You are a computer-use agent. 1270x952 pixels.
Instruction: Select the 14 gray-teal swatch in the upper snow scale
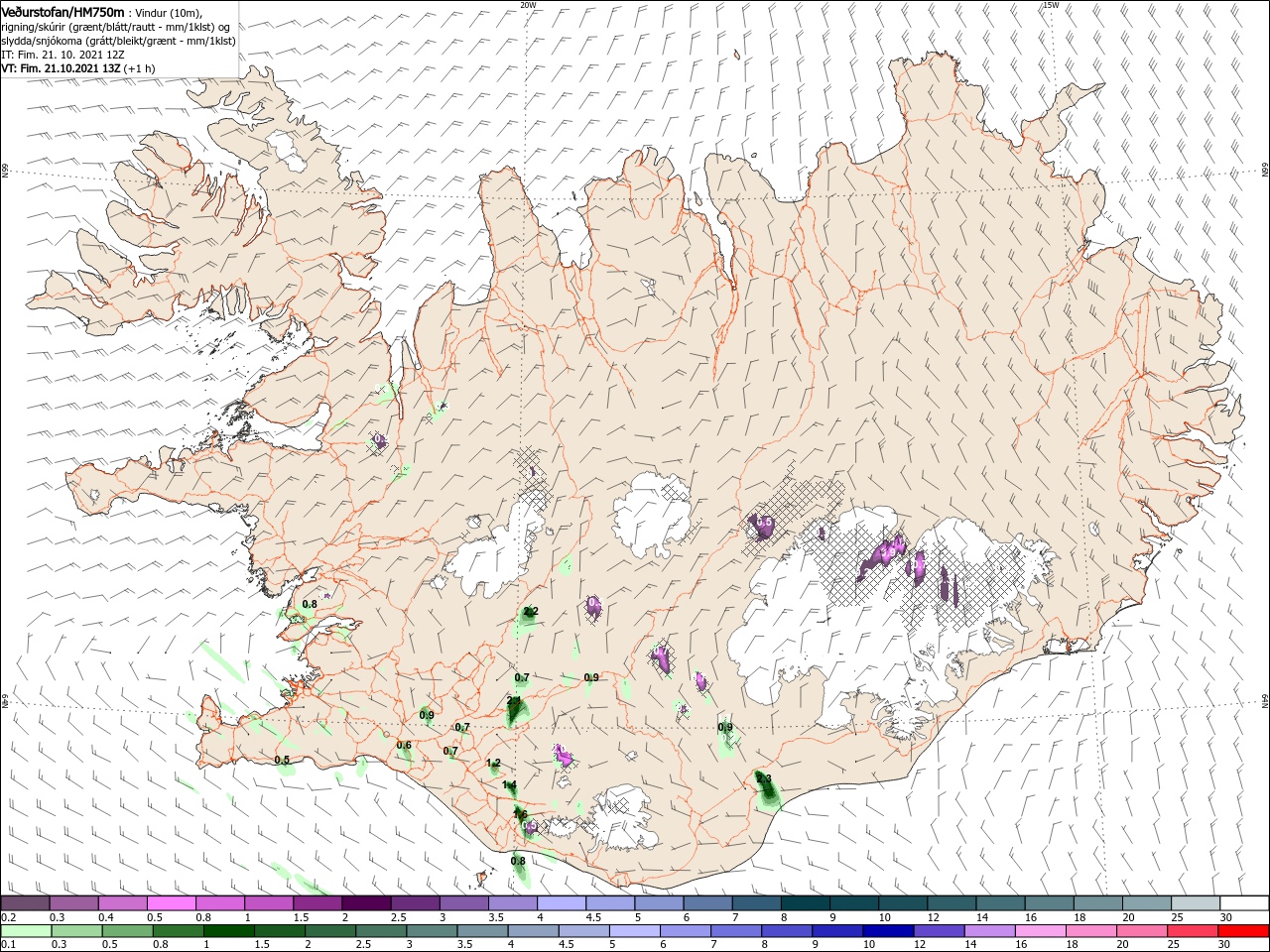[1001, 902]
